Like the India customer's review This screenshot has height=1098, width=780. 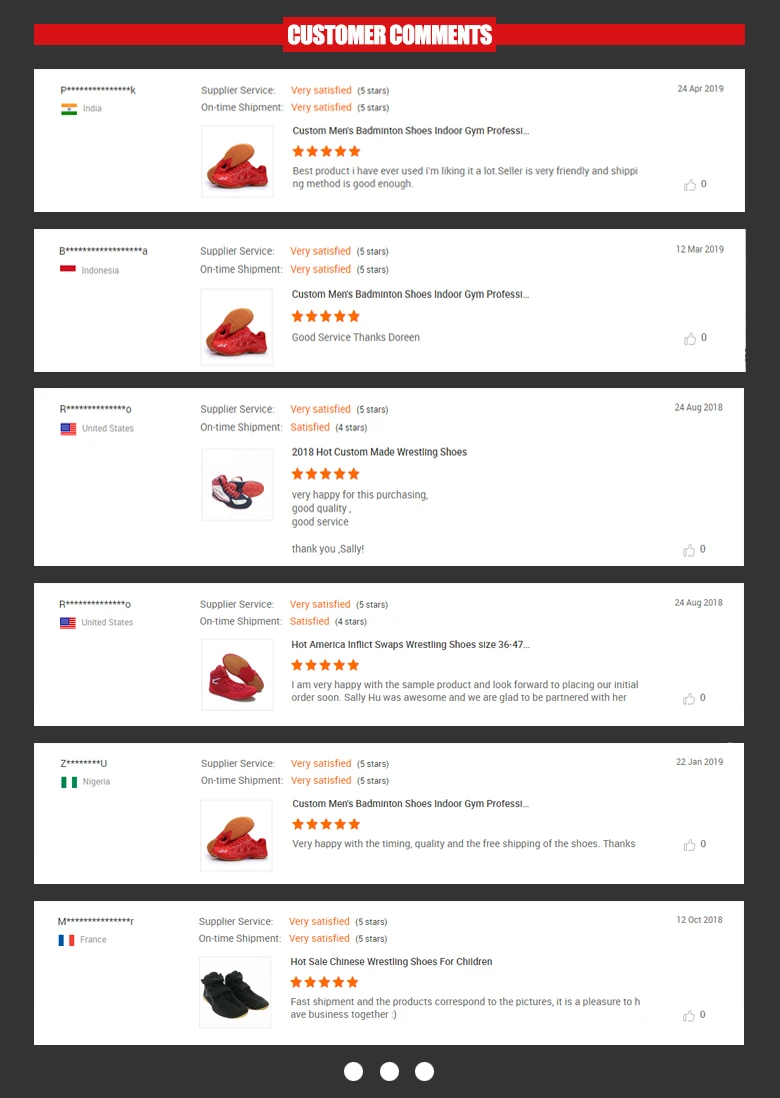click(690, 185)
